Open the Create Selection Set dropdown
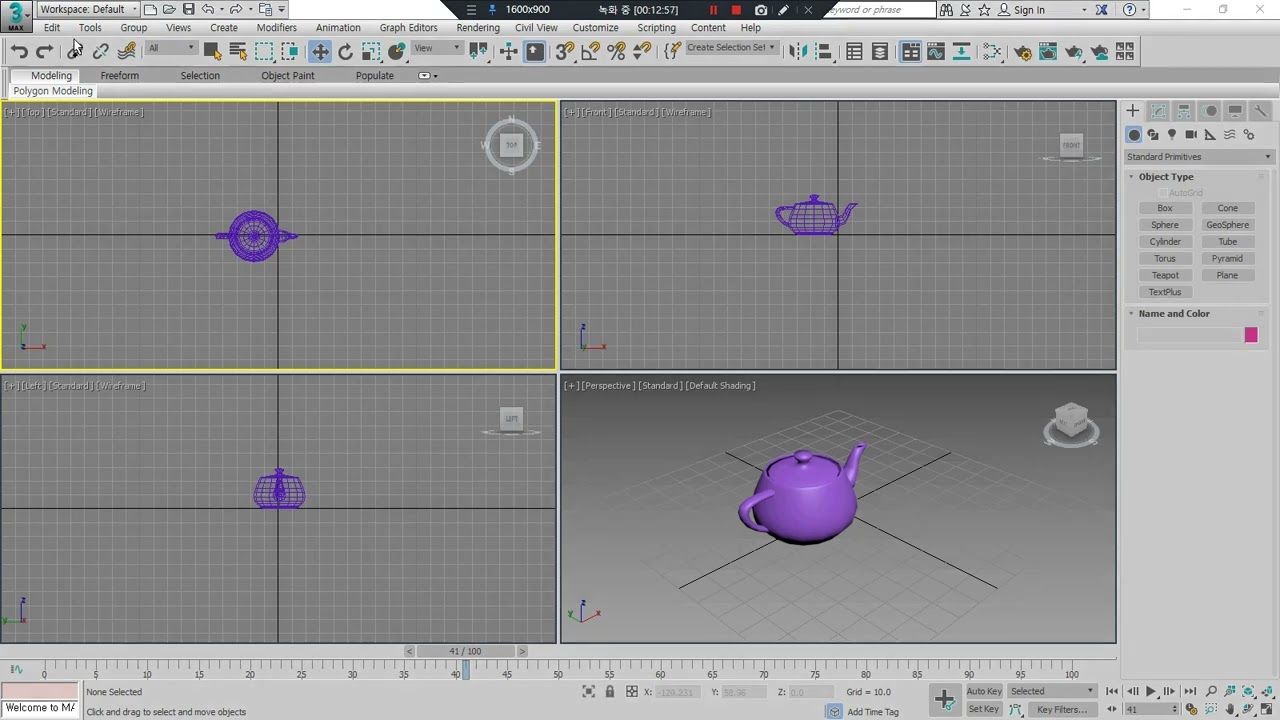 [731, 48]
